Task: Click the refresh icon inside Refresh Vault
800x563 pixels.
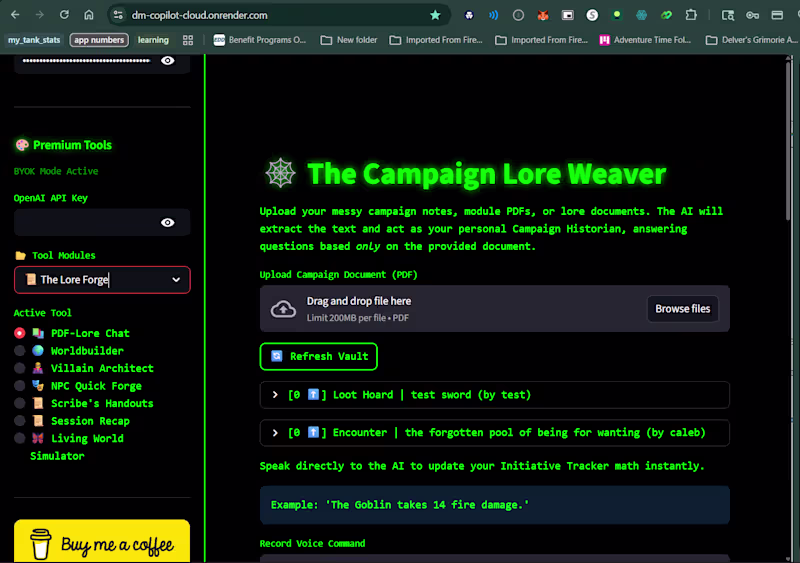Action: pos(277,356)
